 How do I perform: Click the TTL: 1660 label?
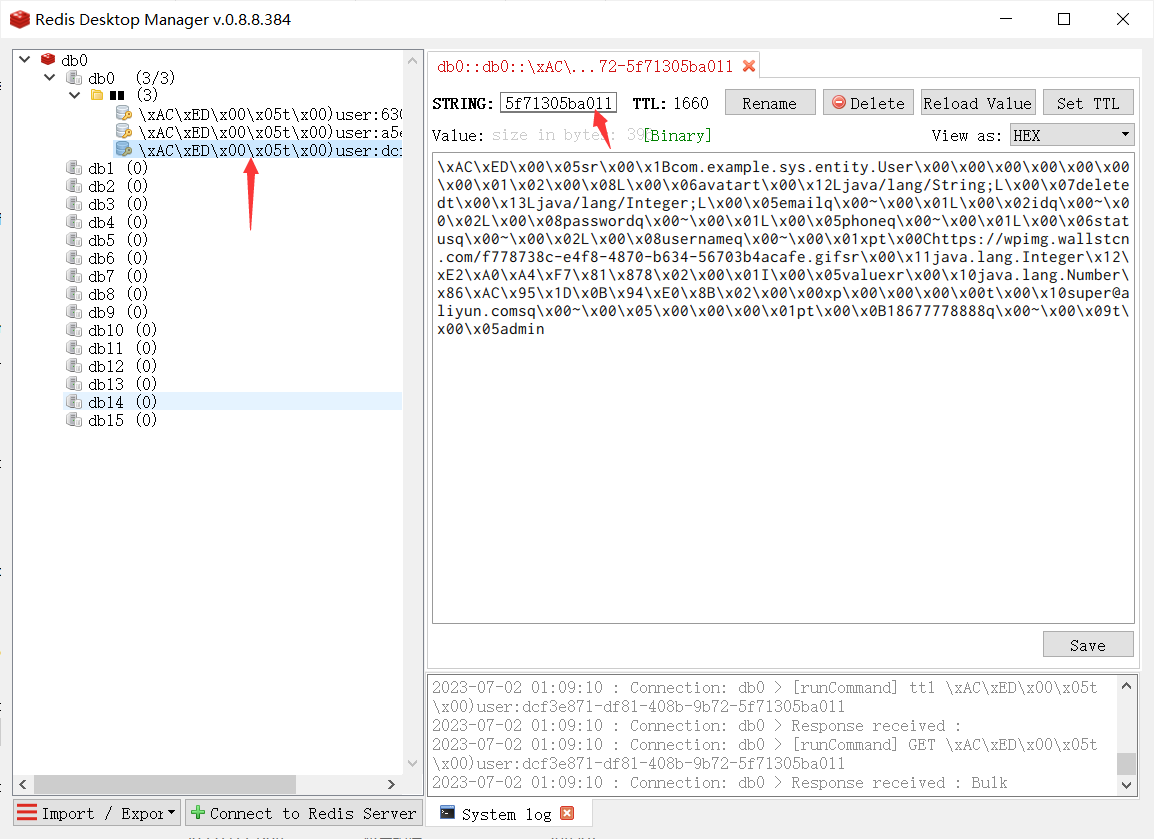pyautogui.click(x=670, y=103)
